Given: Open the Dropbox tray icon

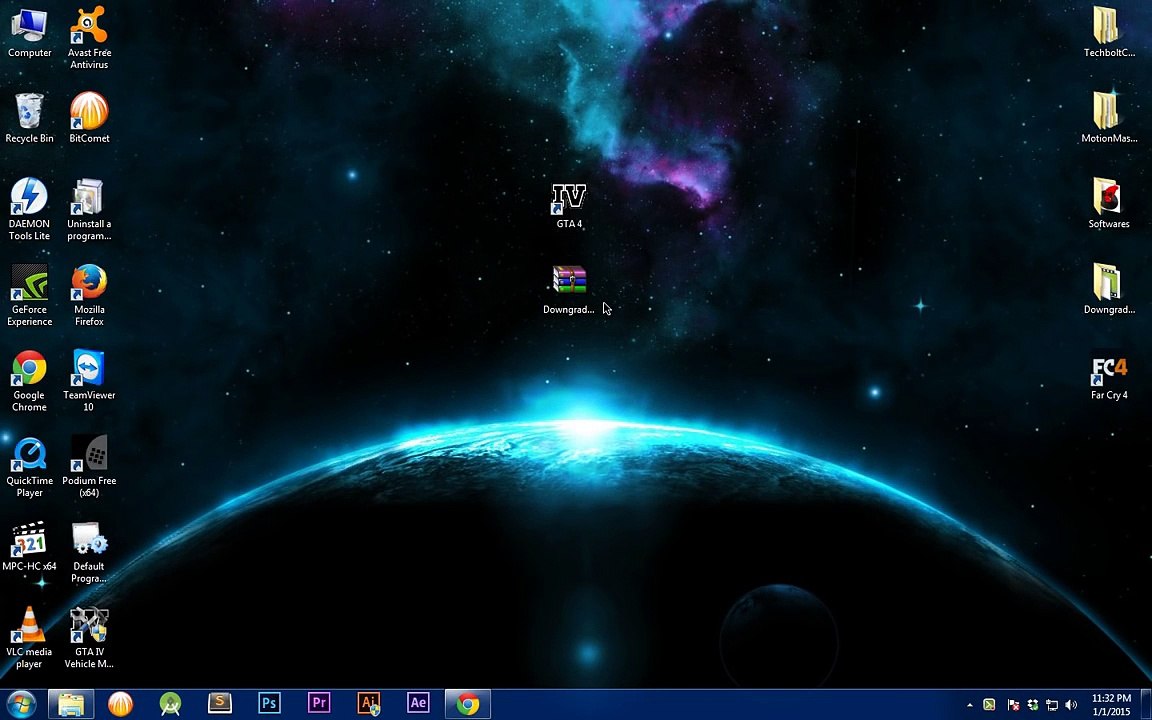Looking at the screenshot, I should point(1032,705).
